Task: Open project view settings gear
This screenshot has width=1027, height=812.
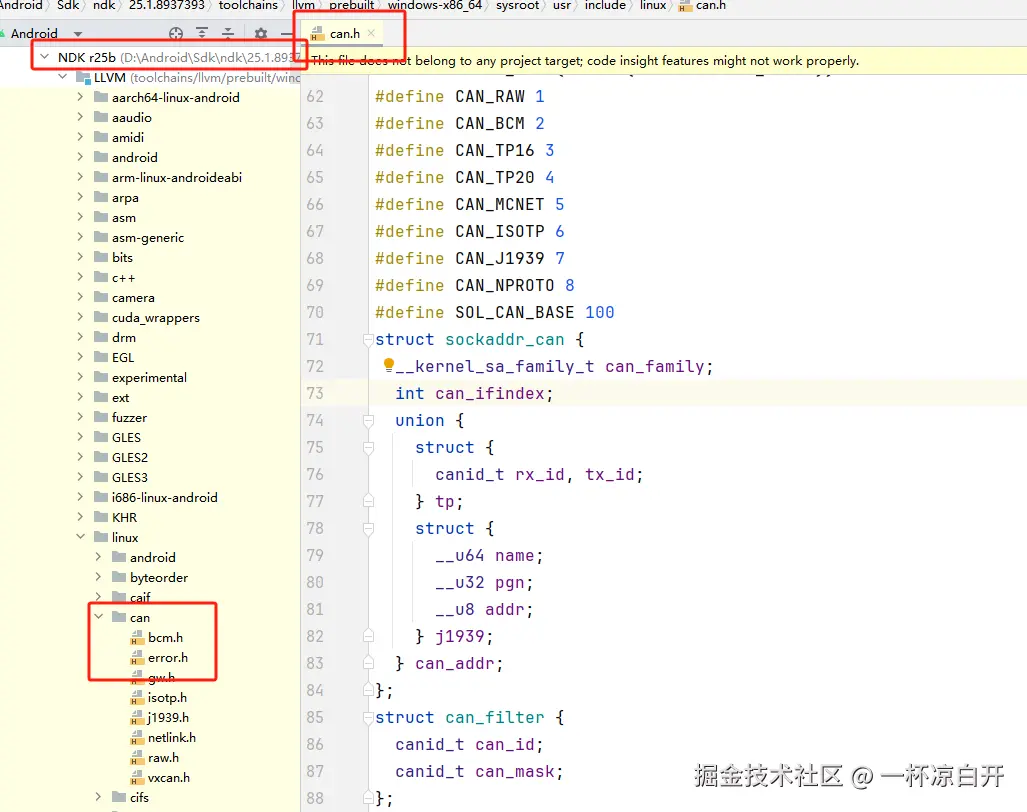Action: pyautogui.click(x=261, y=33)
